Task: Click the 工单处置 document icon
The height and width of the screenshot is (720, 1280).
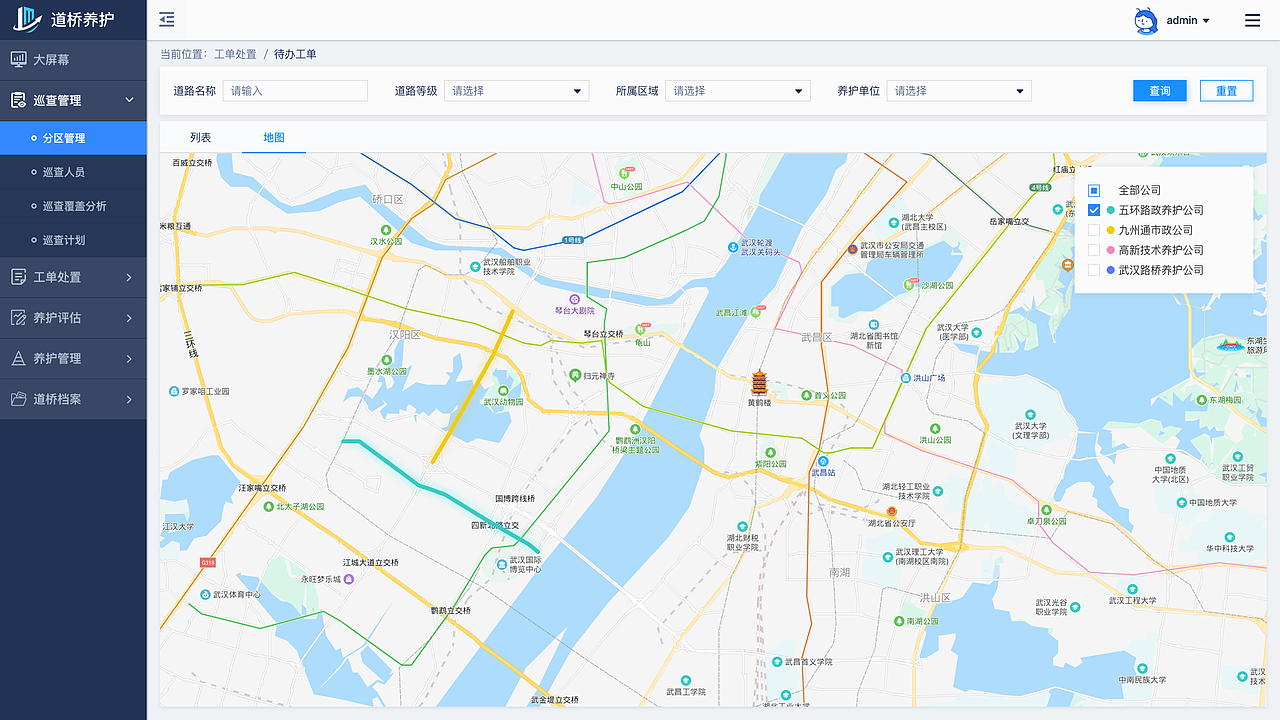Action: [18, 277]
